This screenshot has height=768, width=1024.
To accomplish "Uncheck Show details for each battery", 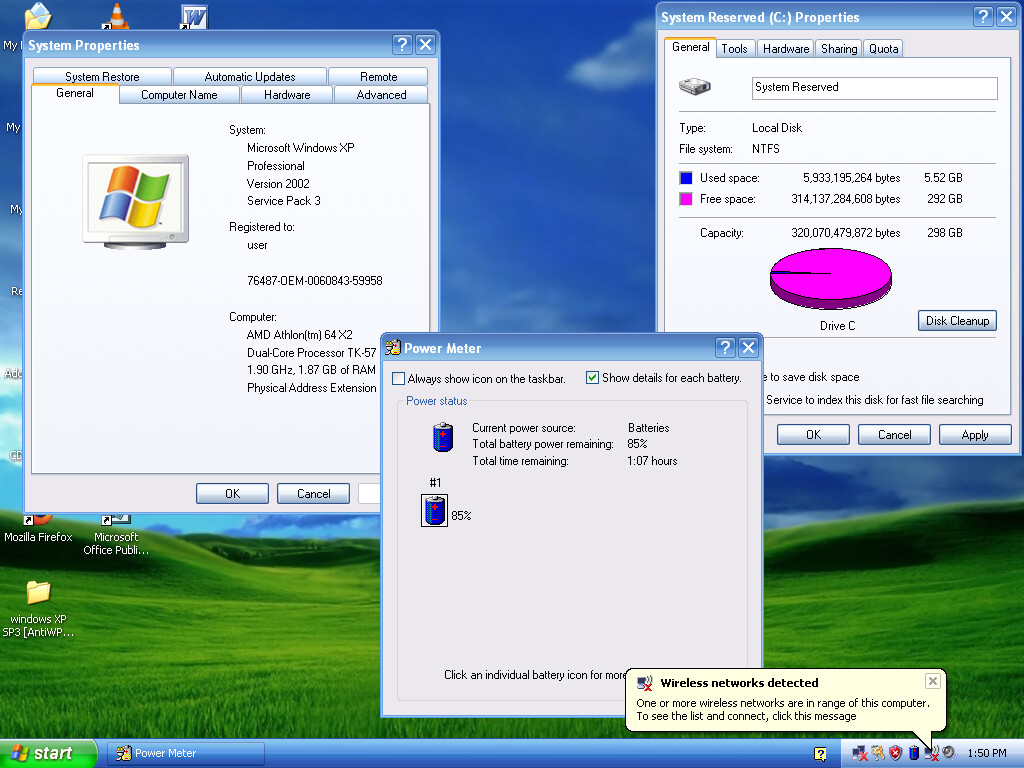I will (x=592, y=377).
